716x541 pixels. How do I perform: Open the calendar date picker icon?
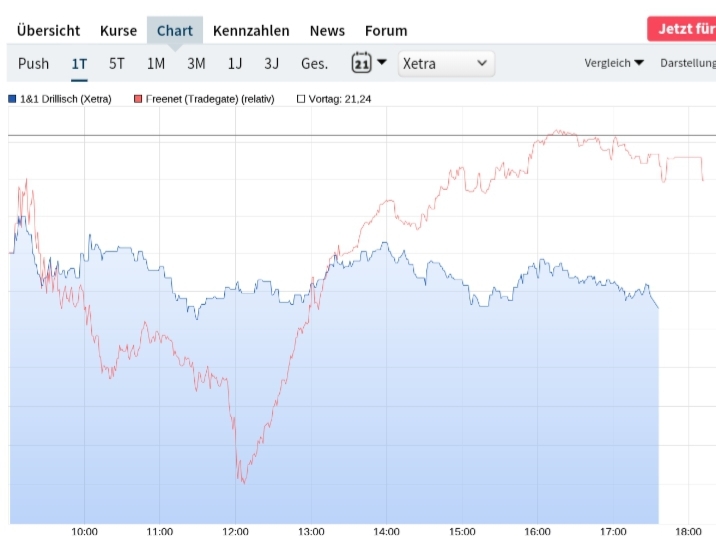[361, 63]
